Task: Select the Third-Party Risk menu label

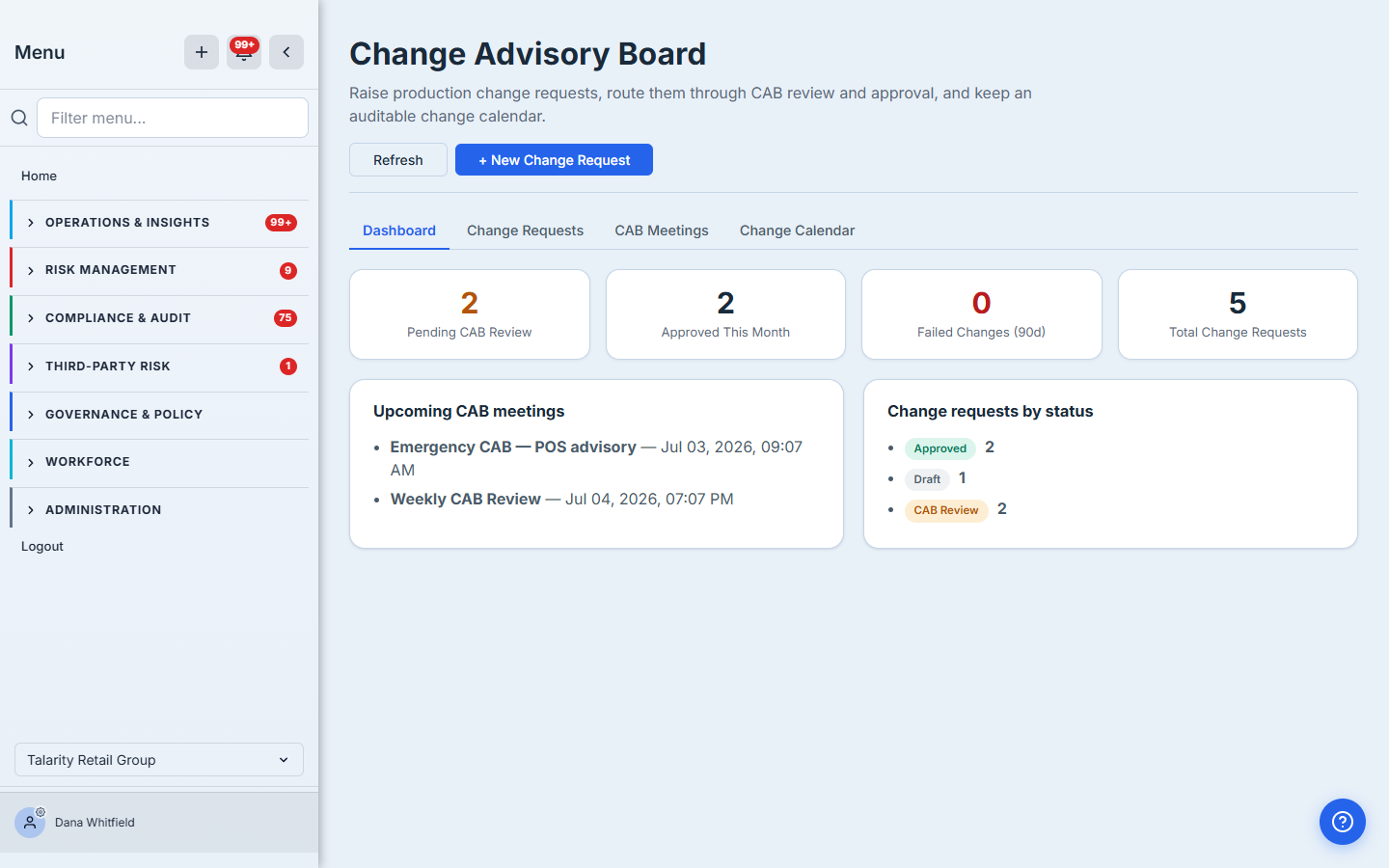Action: click(108, 366)
